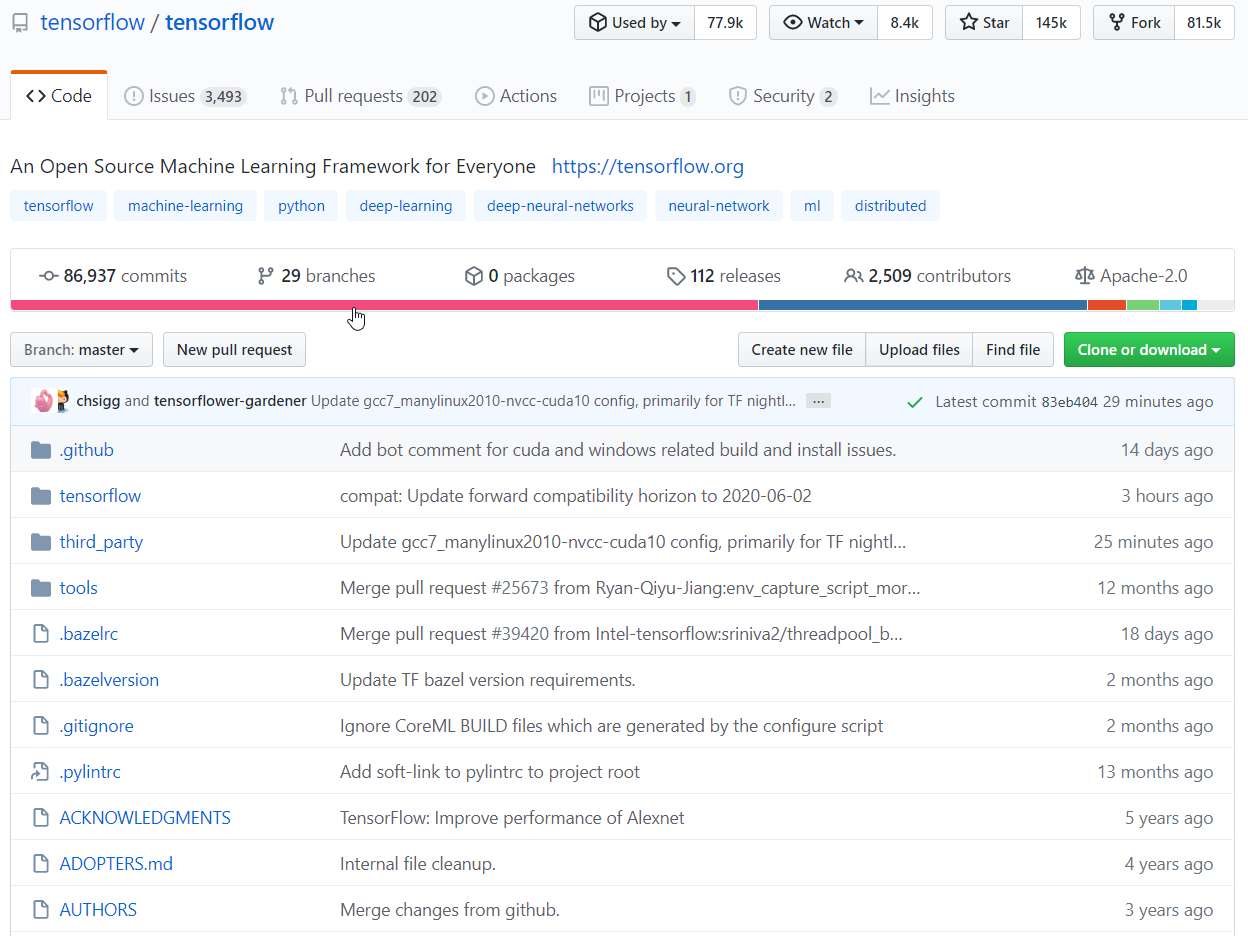Click the Create new file button
The width and height of the screenshot is (1248, 936).
[x=802, y=350]
